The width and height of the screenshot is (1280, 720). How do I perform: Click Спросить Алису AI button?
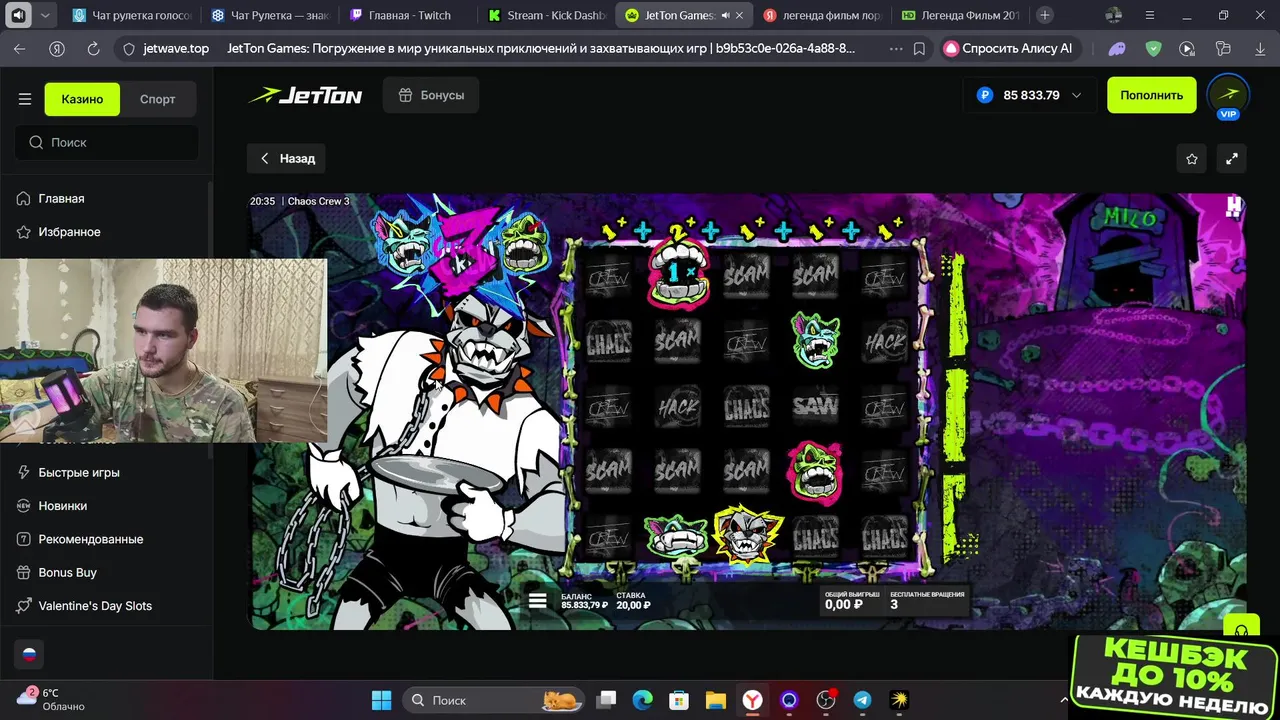(x=1009, y=48)
